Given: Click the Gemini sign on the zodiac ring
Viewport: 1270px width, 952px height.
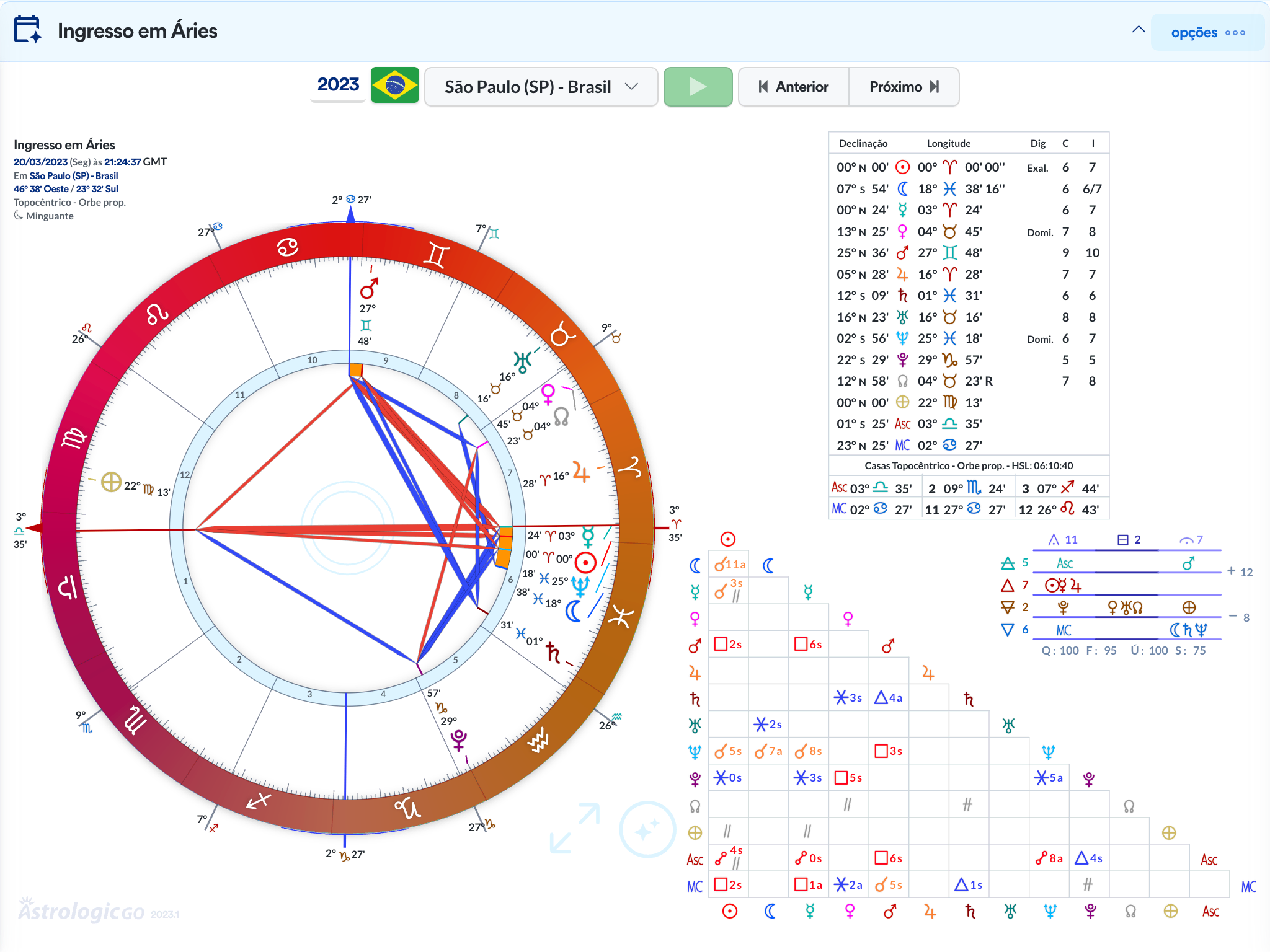Looking at the screenshot, I should pyautogui.click(x=436, y=255).
